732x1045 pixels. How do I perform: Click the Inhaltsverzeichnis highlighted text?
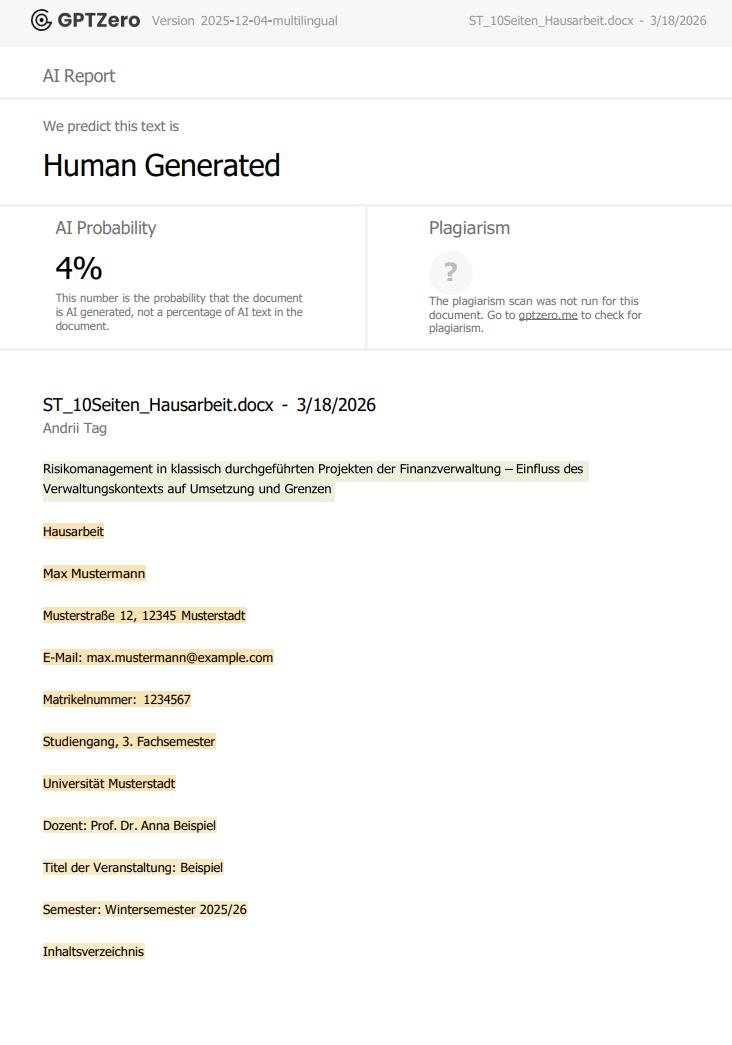pos(93,951)
